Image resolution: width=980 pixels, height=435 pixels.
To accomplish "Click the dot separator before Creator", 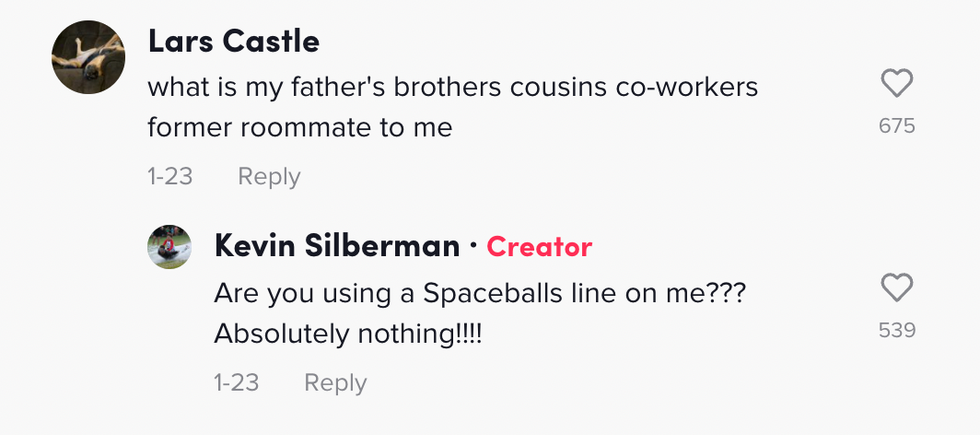I will [x=473, y=247].
